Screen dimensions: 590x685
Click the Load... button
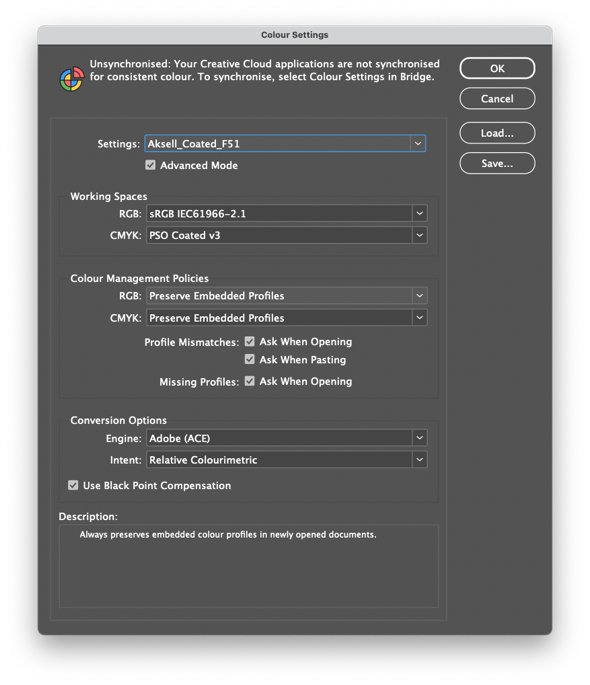[497, 133]
